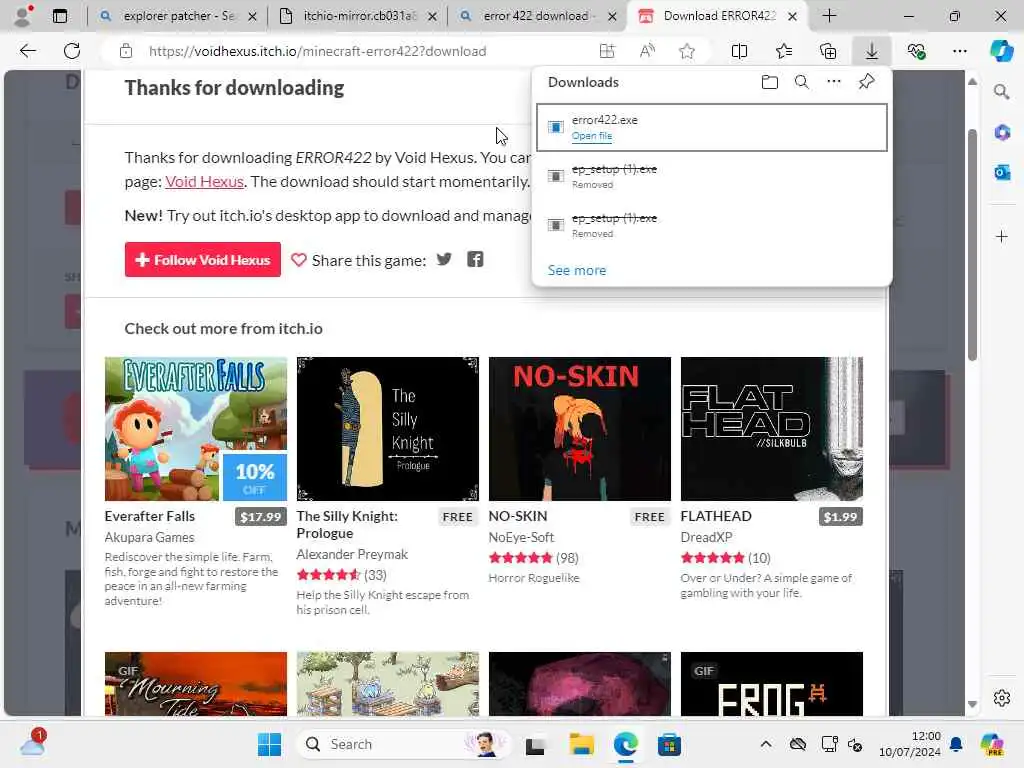
Task: Open File Explorer from taskbar
Action: pyautogui.click(x=581, y=744)
